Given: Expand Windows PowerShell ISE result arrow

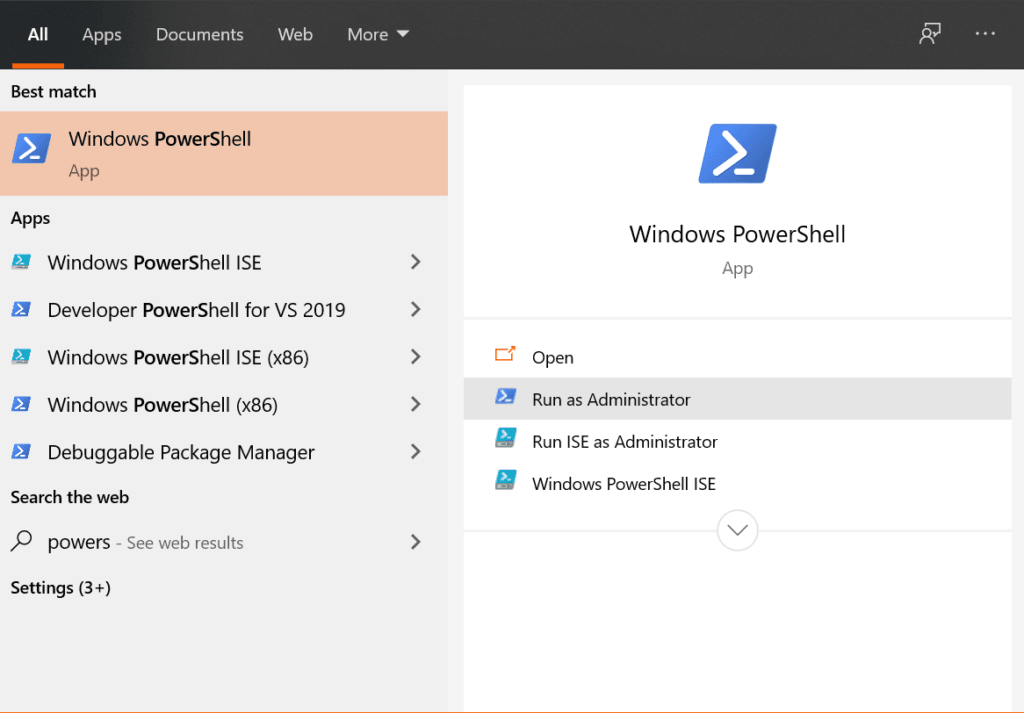Looking at the screenshot, I should point(415,262).
